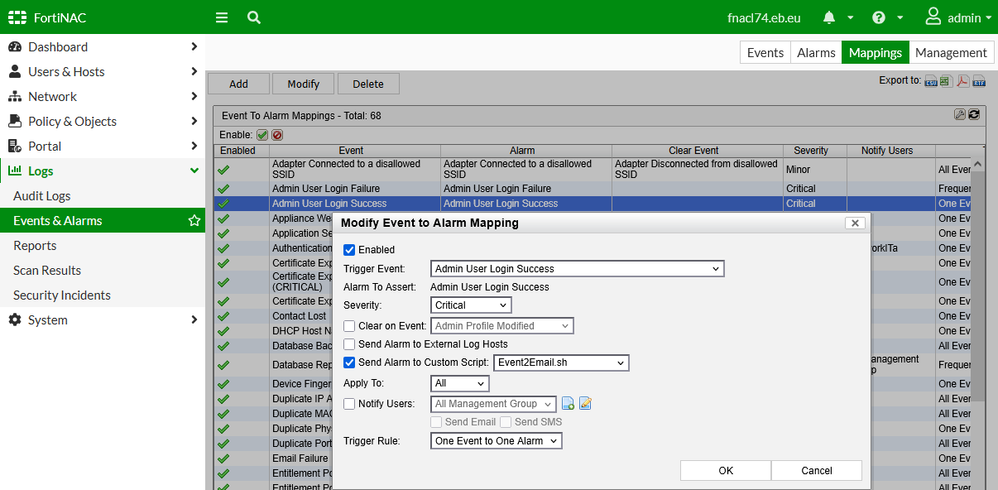Open the search magnifier in top bar
The image size is (998, 490).
(254, 17)
